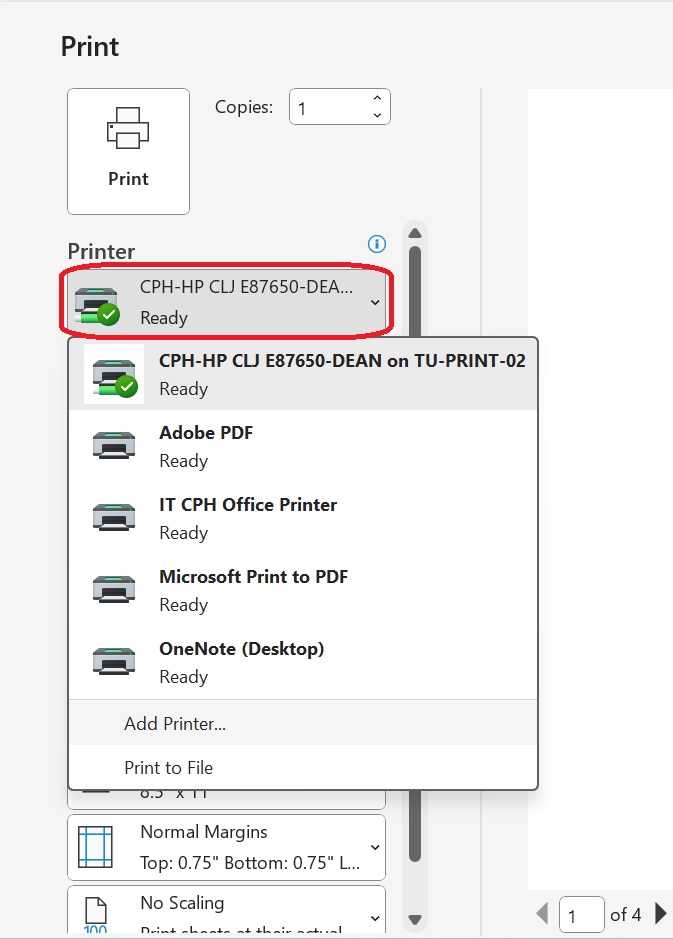Go to next preview page arrow
Image resolution: width=673 pixels, height=939 pixels.
(660, 914)
